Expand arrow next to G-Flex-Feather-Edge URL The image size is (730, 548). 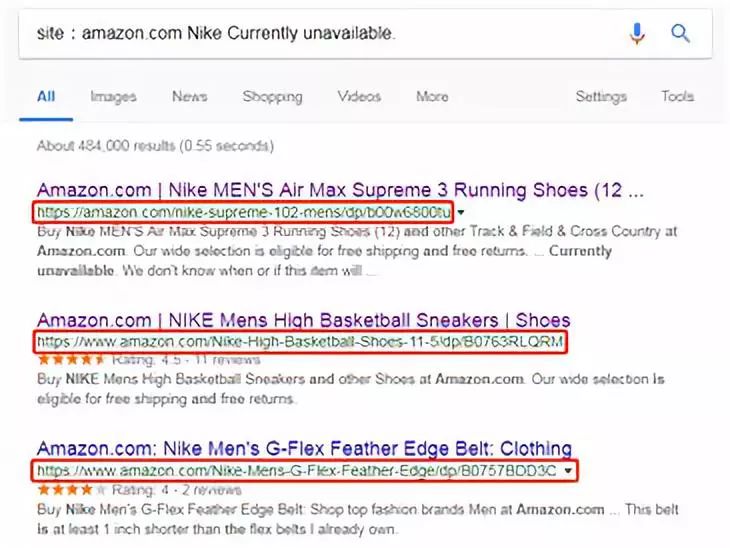[x=568, y=471]
